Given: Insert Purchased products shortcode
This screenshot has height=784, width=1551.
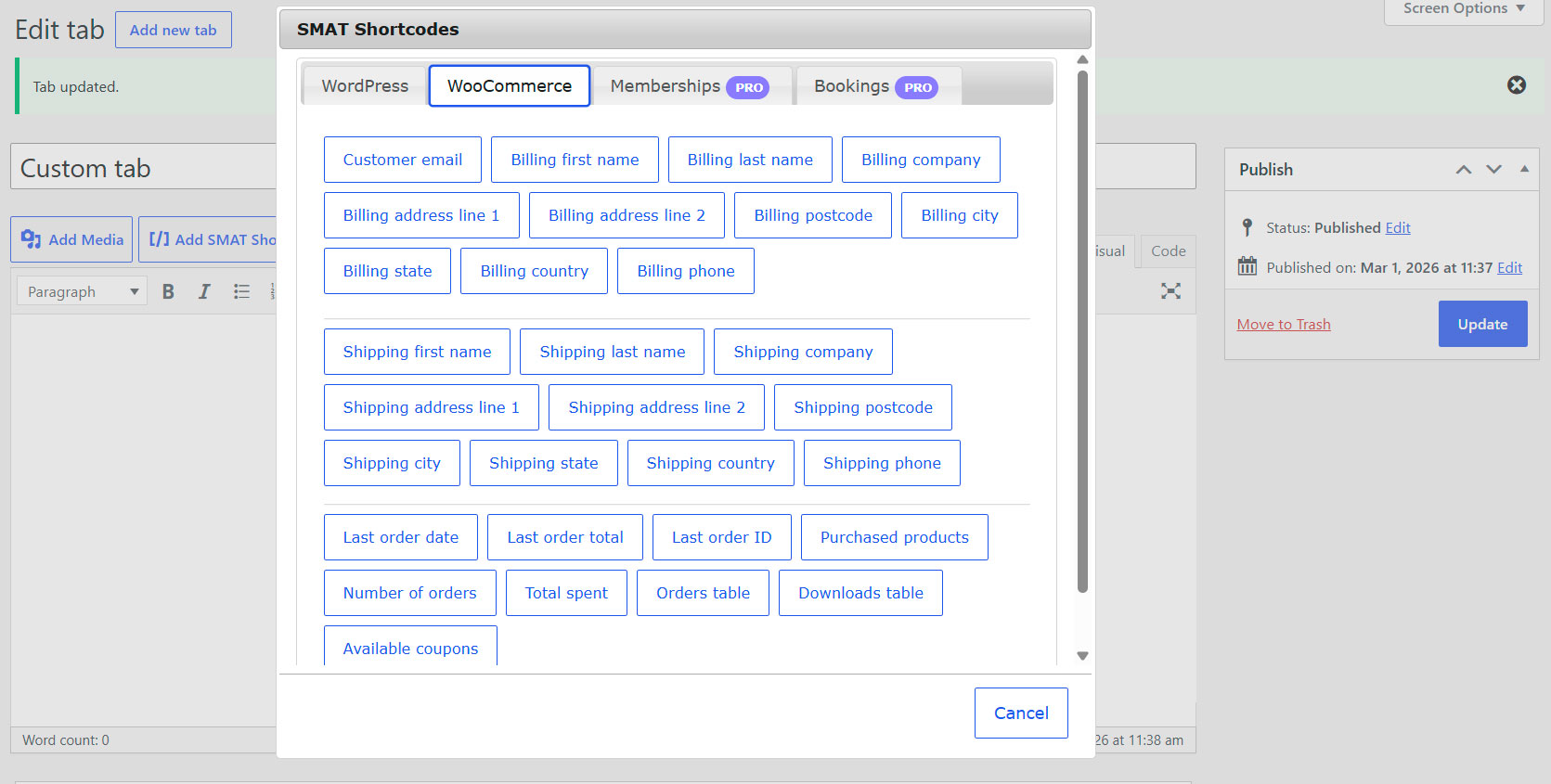Looking at the screenshot, I should point(894,537).
